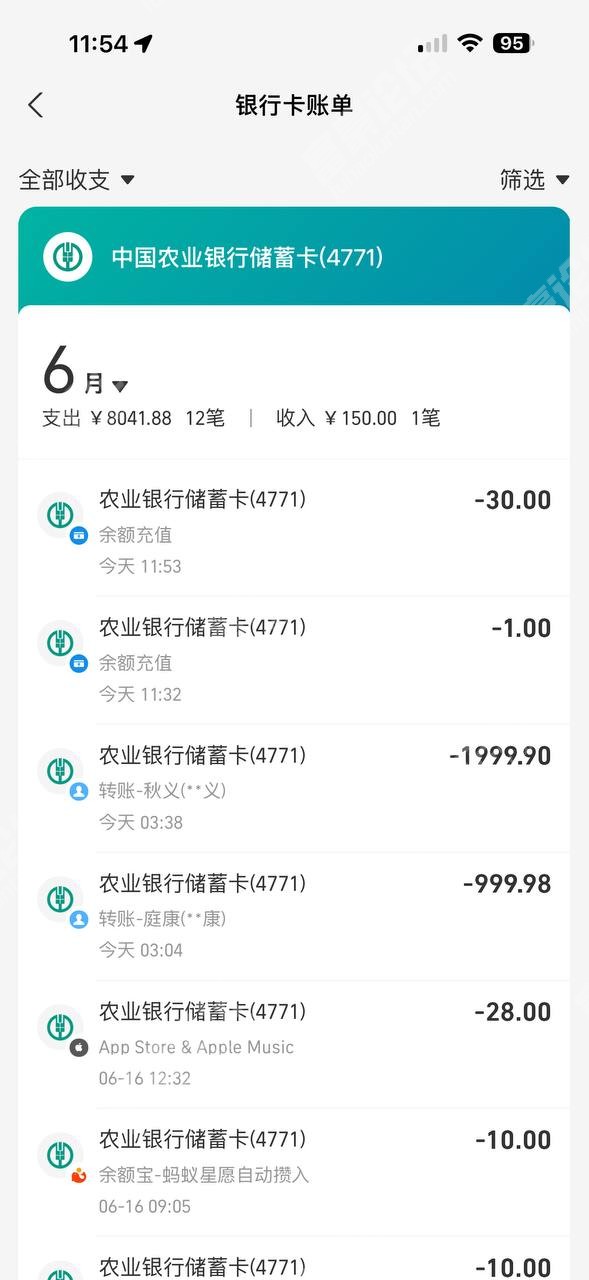Open the 中国农业银行储蓄卡(4771) card header
The height and width of the screenshot is (1280, 589).
[x=294, y=257]
